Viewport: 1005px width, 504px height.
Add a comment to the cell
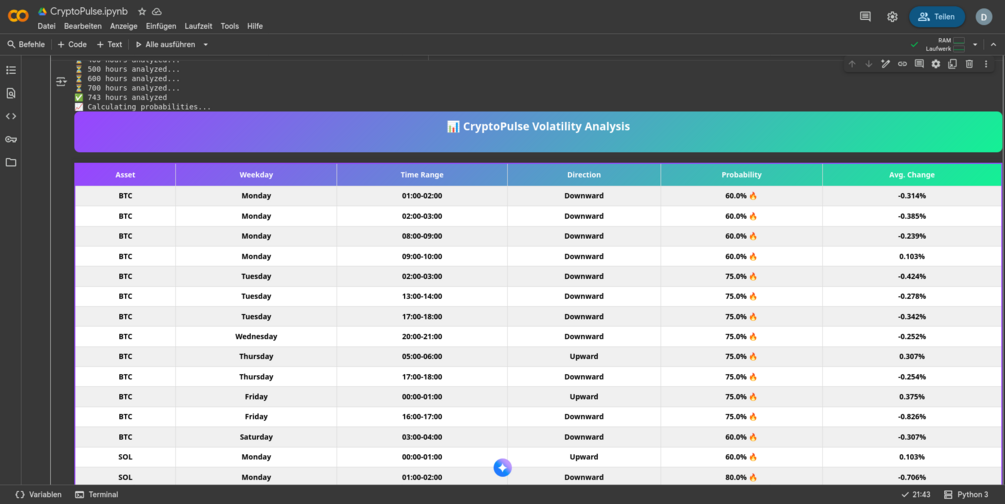[x=919, y=64]
